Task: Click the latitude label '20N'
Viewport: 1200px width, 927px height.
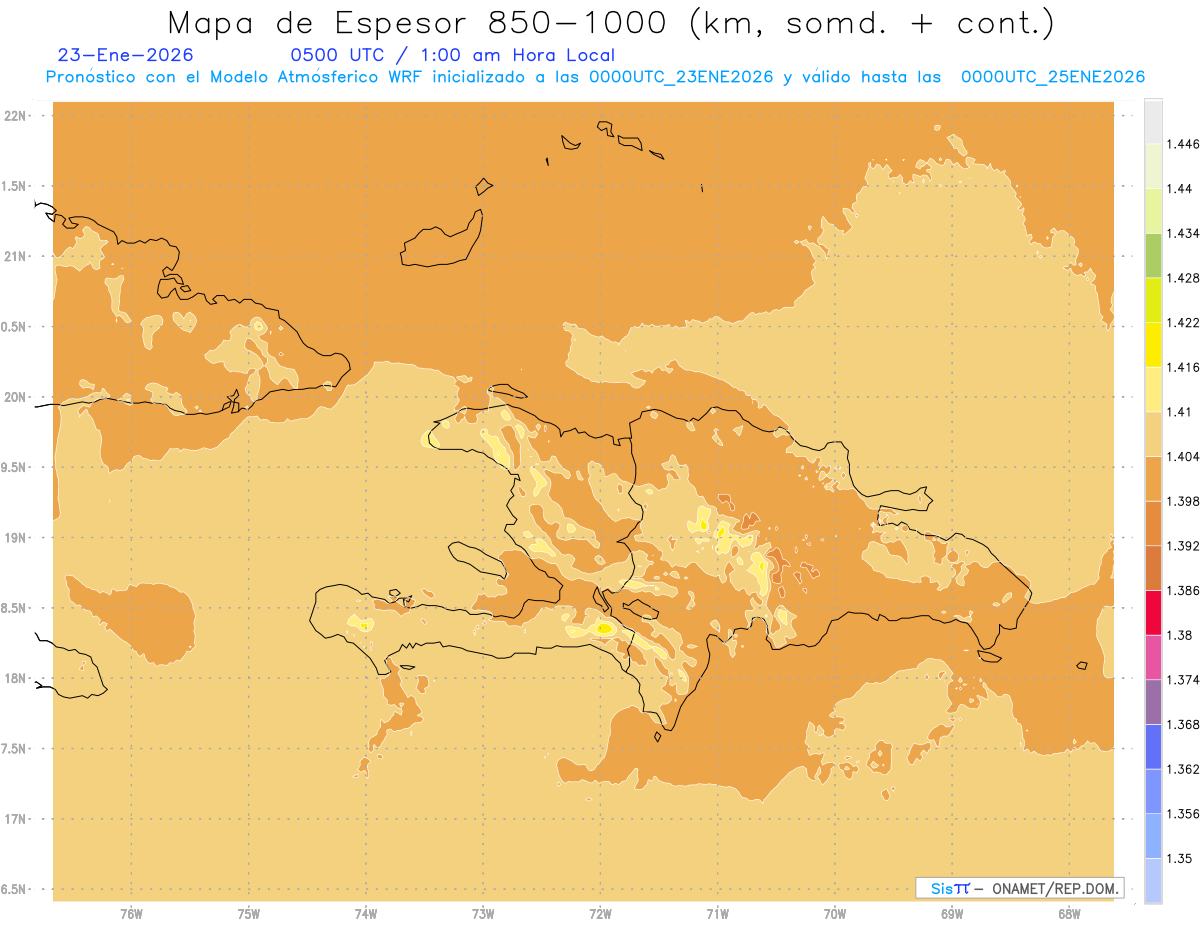Action: (15, 397)
